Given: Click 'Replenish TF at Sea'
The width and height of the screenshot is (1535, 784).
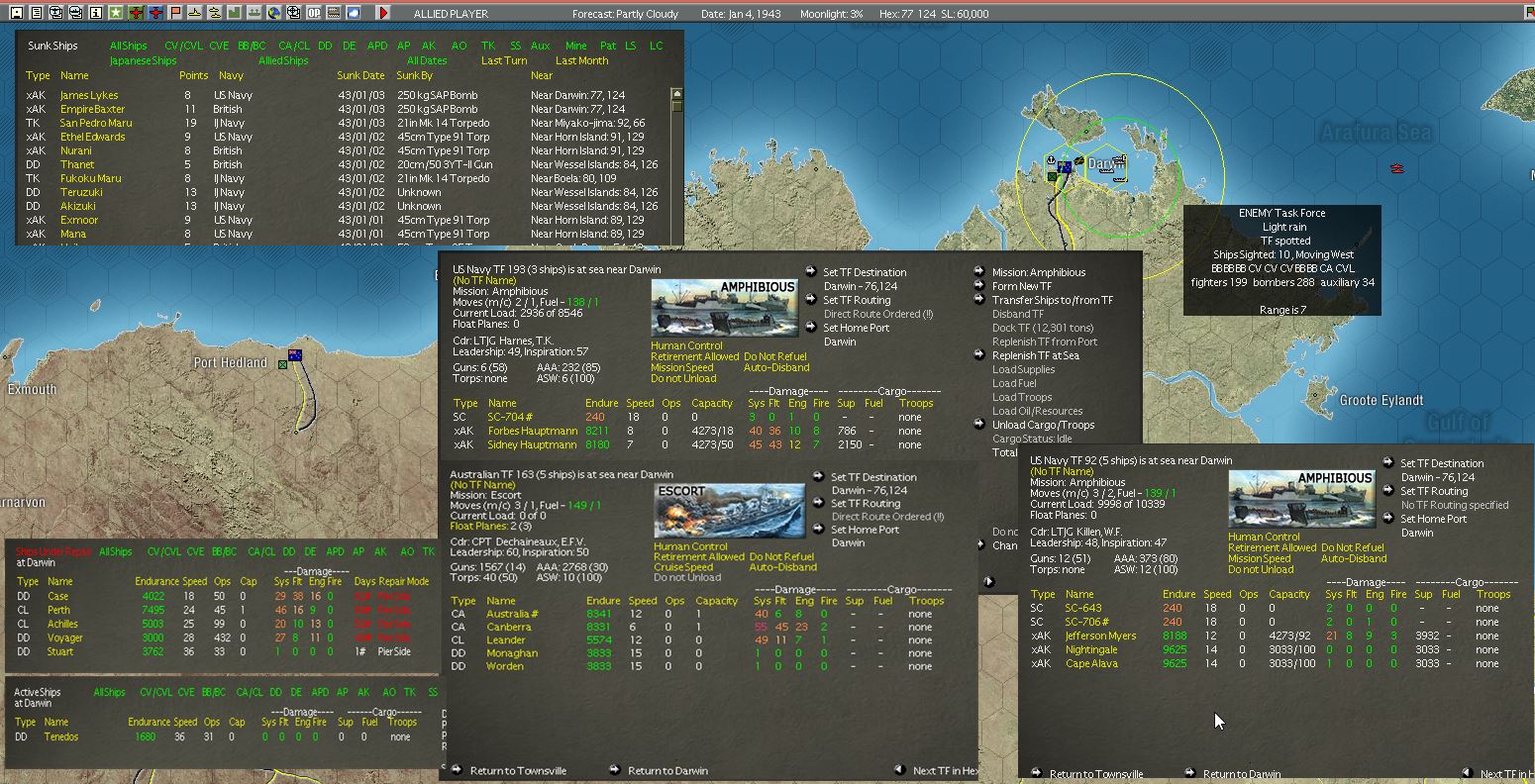Looking at the screenshot, I should click(1036, 355).
